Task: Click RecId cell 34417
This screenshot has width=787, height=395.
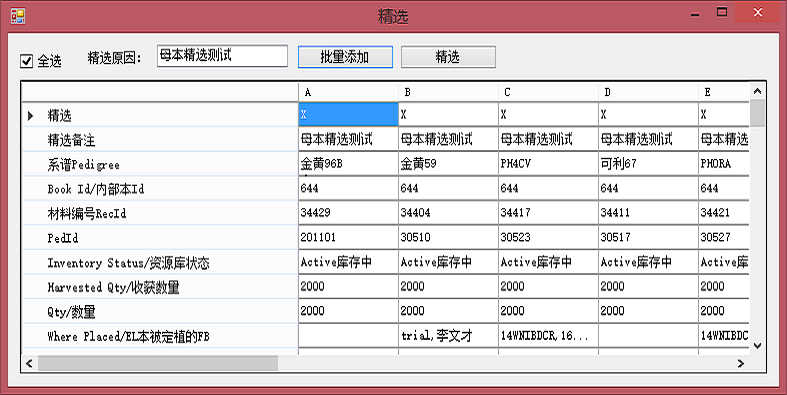Action: tap(548, 213)
